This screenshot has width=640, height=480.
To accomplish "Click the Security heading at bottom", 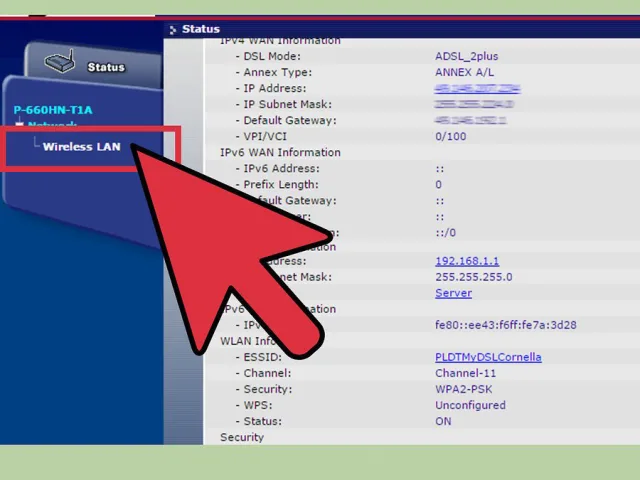I will (242, 437).
